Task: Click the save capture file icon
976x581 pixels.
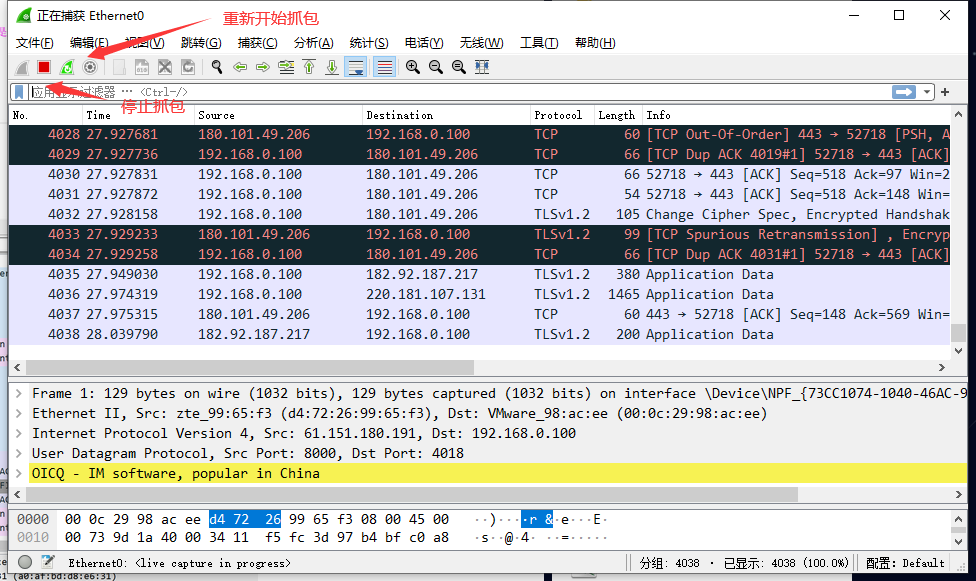Action: point(142,67)
